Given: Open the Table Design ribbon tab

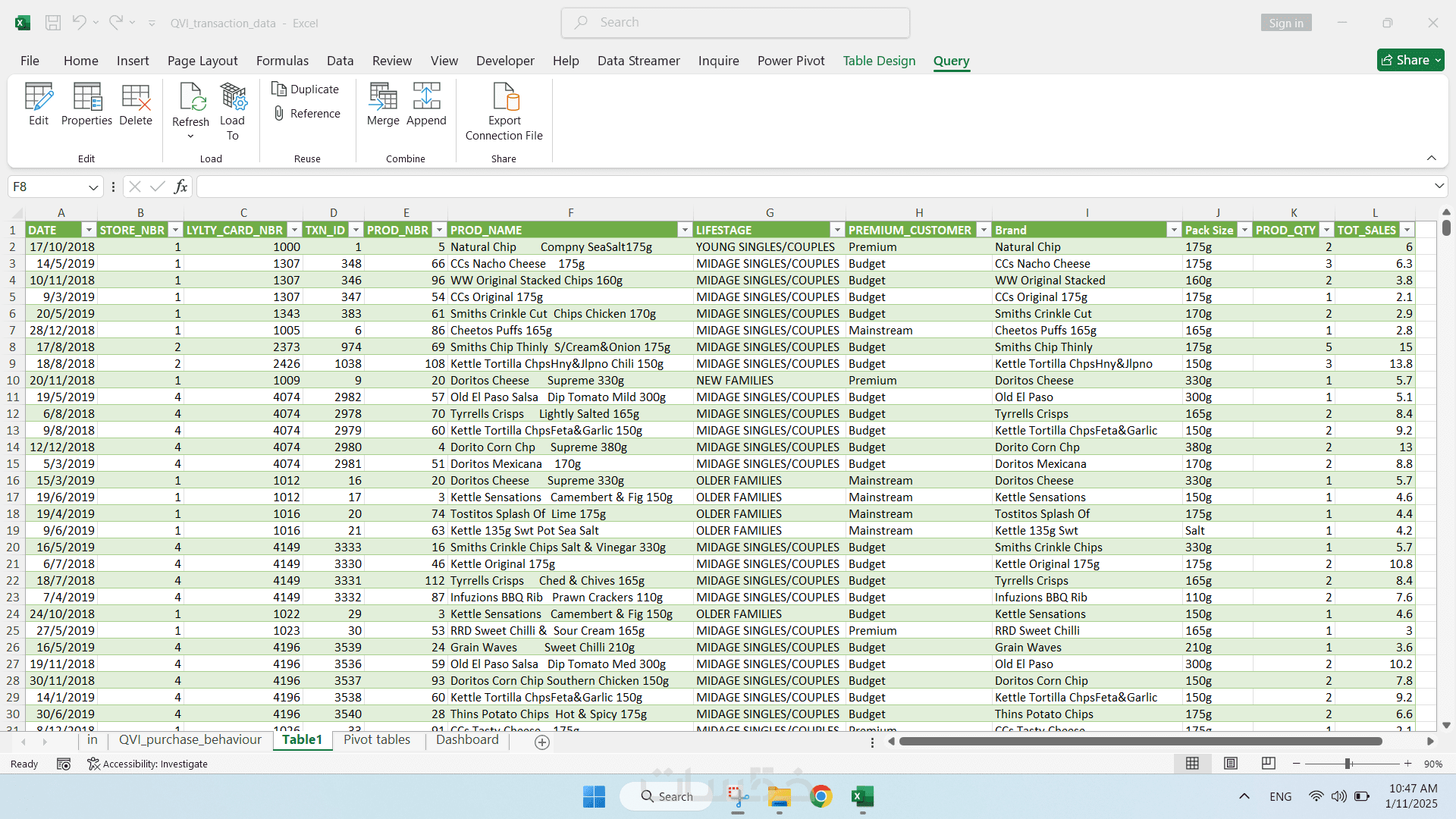Looking at the screenshot, I should (879, 61).
